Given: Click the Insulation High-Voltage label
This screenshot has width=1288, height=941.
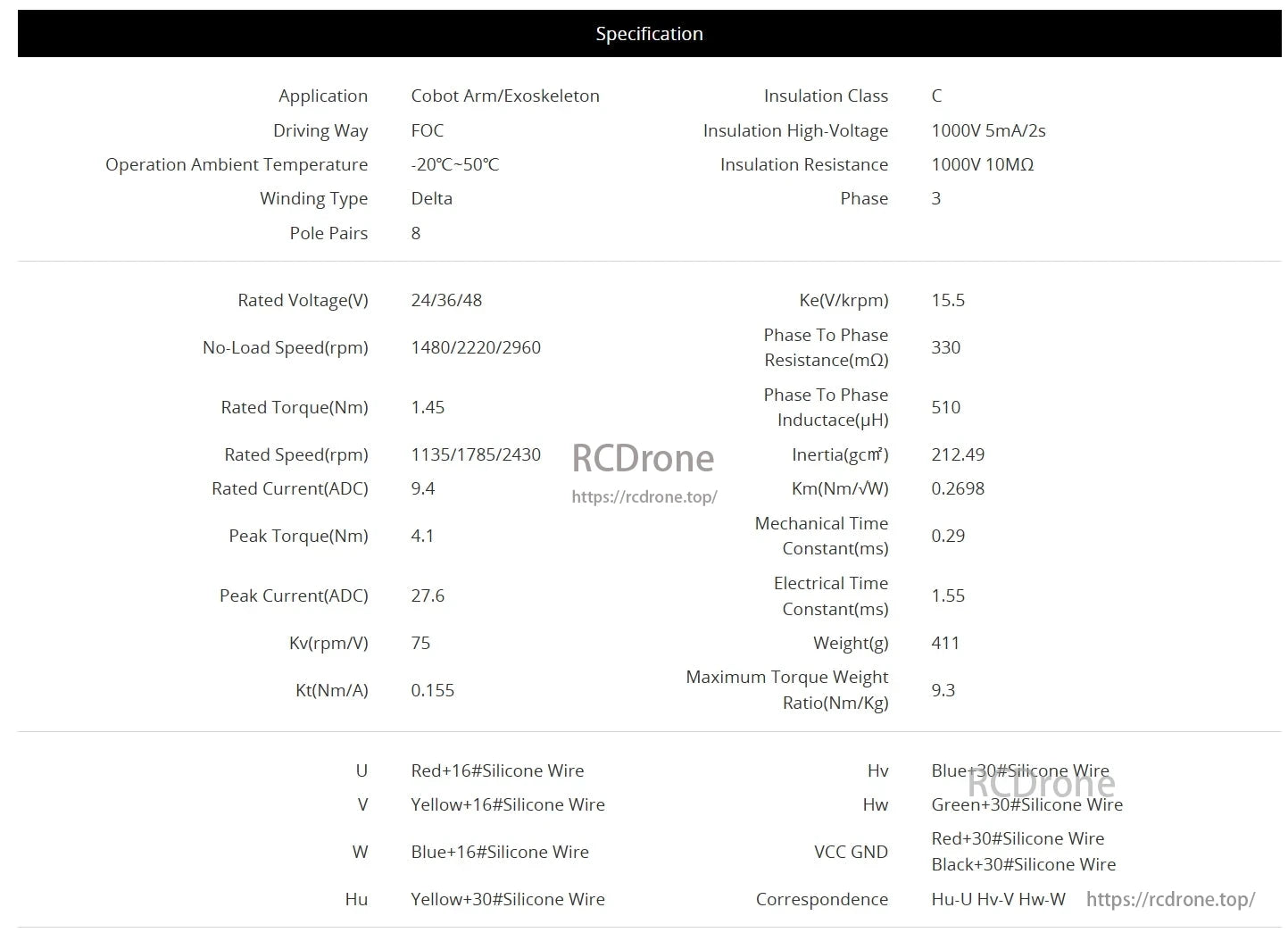Looking at the screenshot, I should [x=795, y=130].
